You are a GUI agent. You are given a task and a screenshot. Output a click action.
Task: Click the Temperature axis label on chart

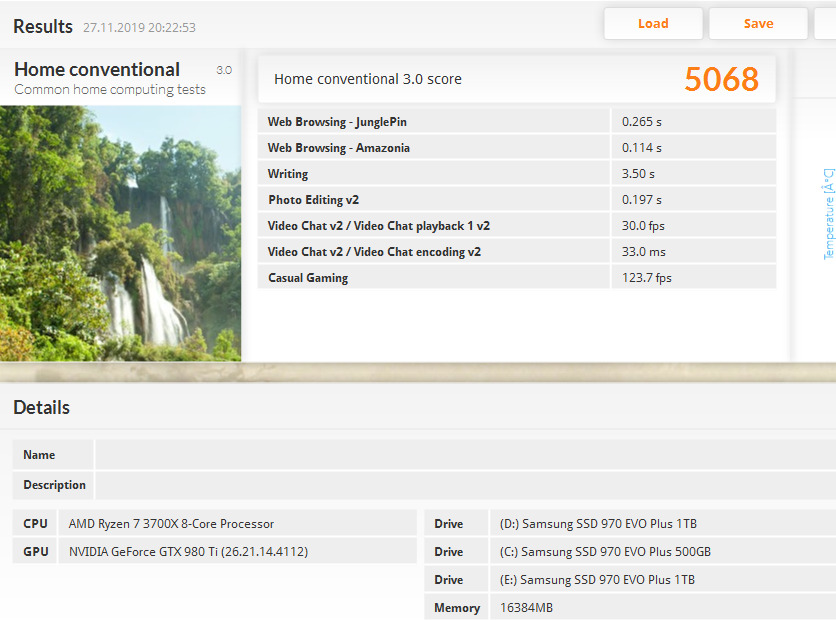(828, 215)
